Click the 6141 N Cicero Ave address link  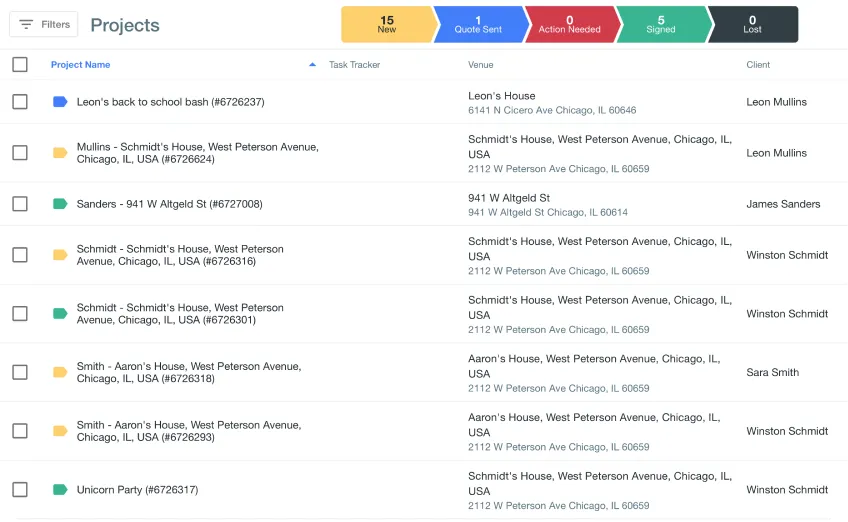[x=552, y=111]
